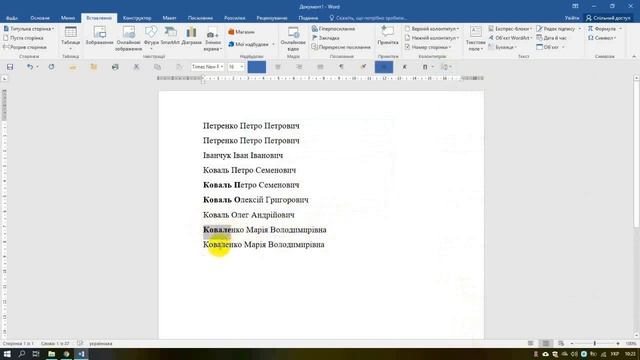Open Експрес-блоки dropdown
Viewport: 640px width, 360px height.
point(511,29)
